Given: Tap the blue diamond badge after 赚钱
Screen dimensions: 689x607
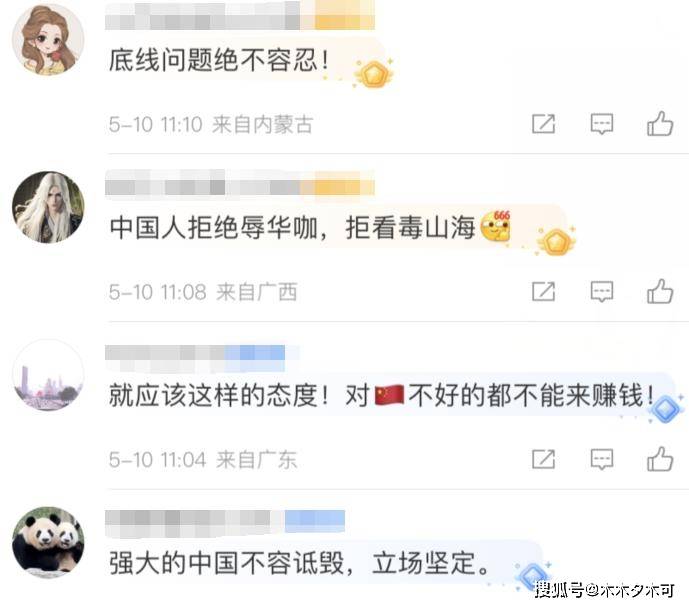Looking at the screenshot, I should click(x=665, y=409).
